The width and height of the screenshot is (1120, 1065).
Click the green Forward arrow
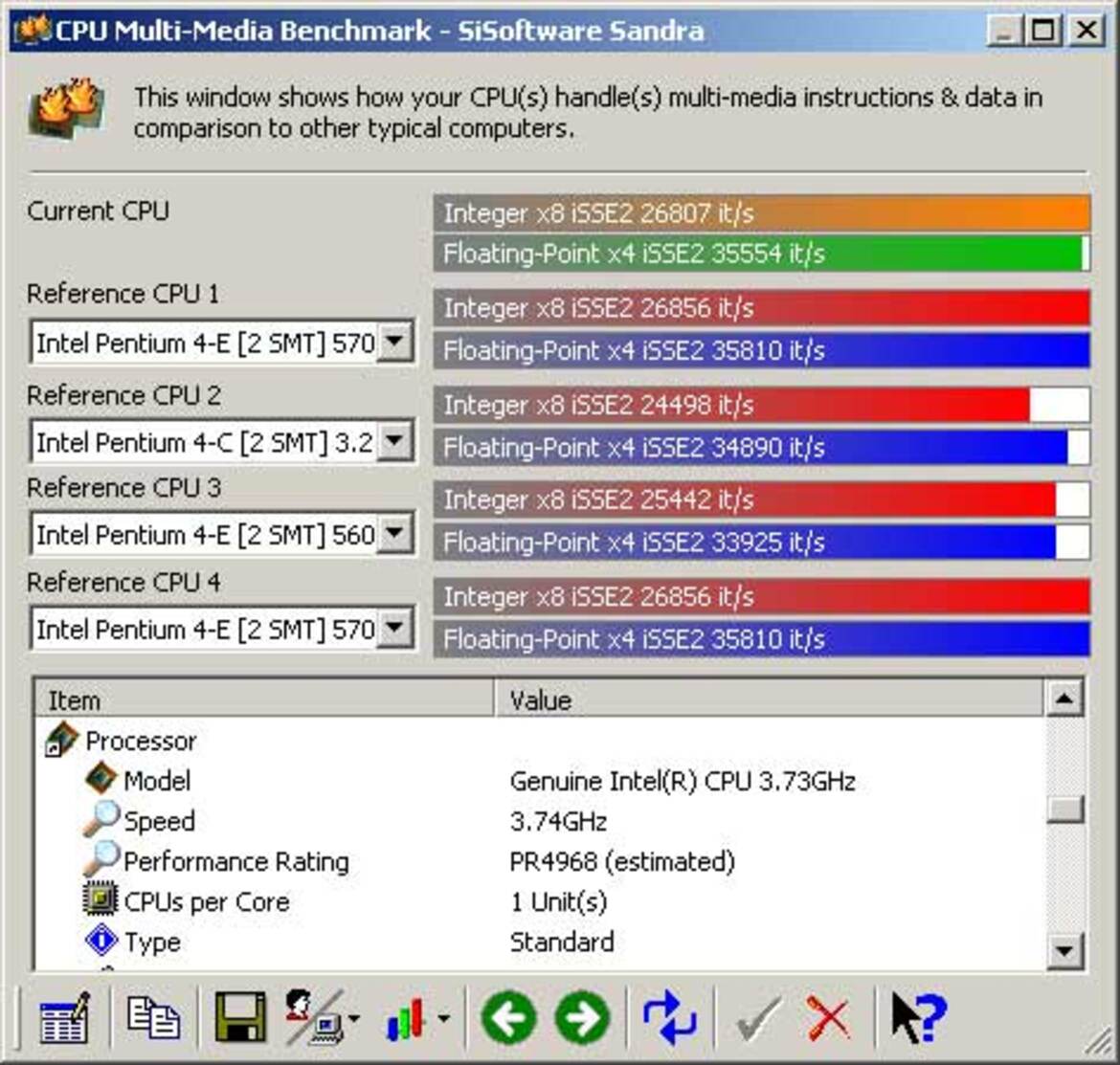coord(582,1017)
